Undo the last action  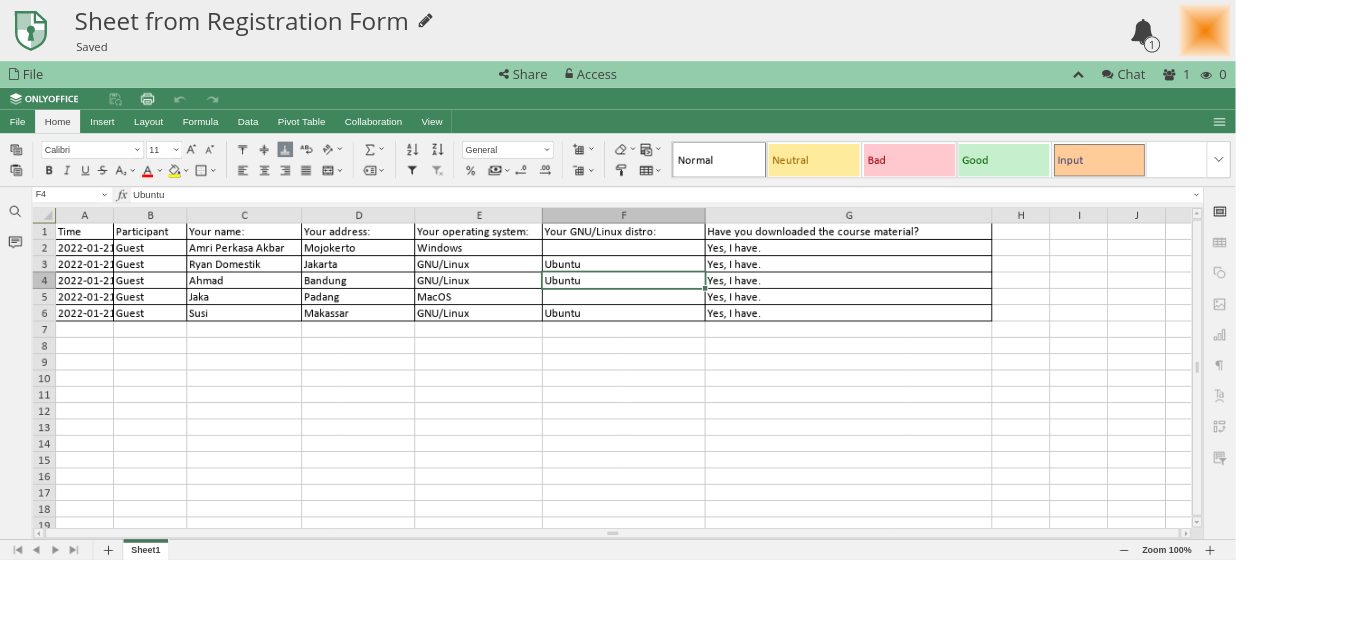coord(180,99)
